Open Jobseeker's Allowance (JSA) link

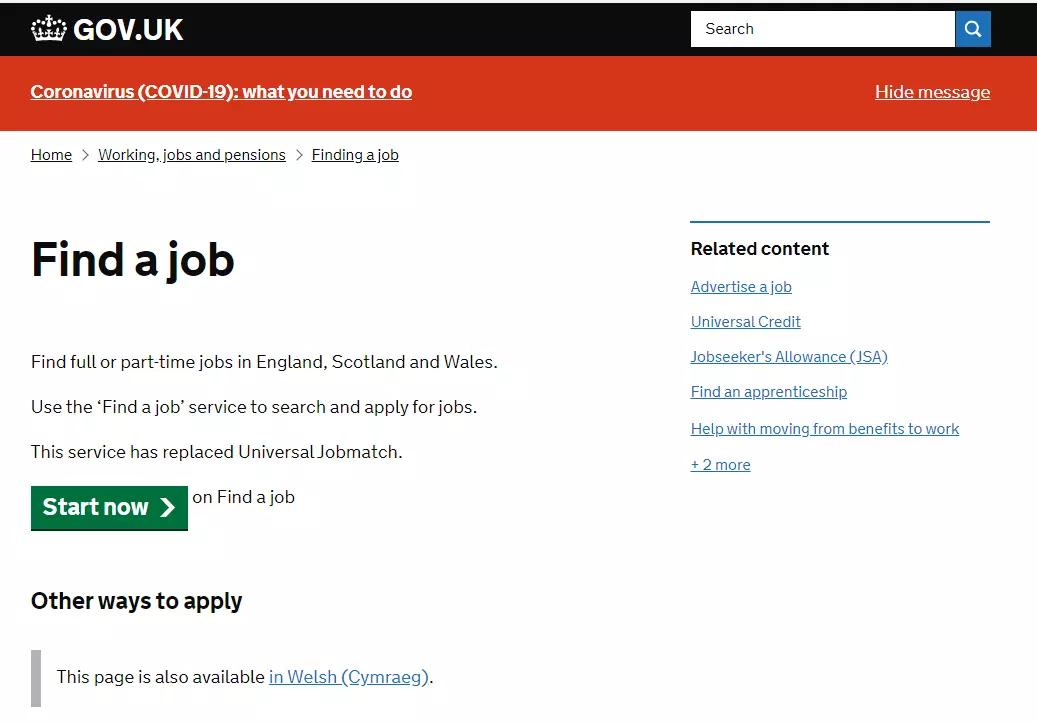tap(789, 357)
